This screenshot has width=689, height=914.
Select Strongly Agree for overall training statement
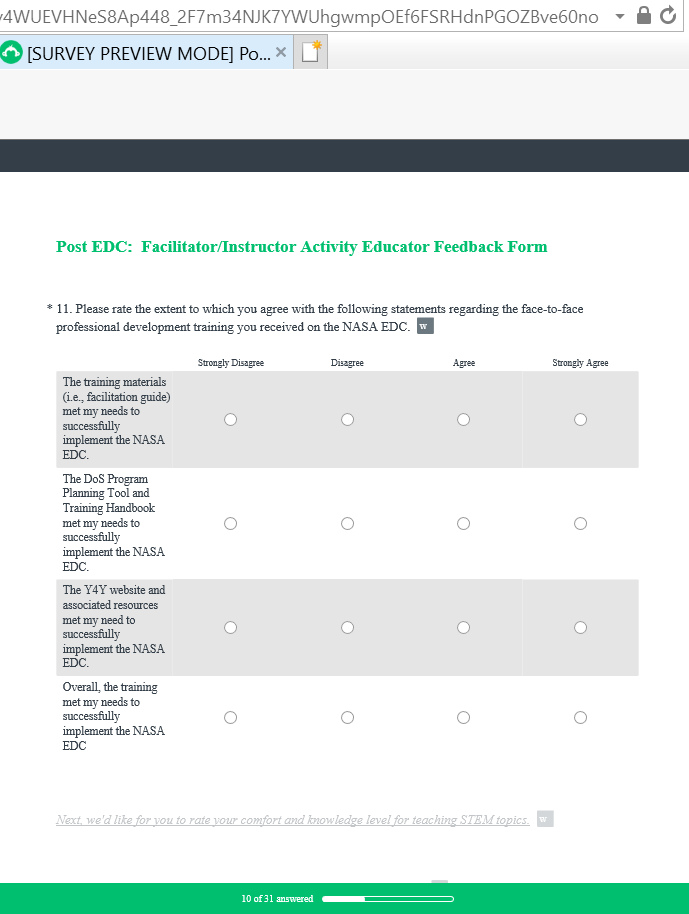coord(580,717)
